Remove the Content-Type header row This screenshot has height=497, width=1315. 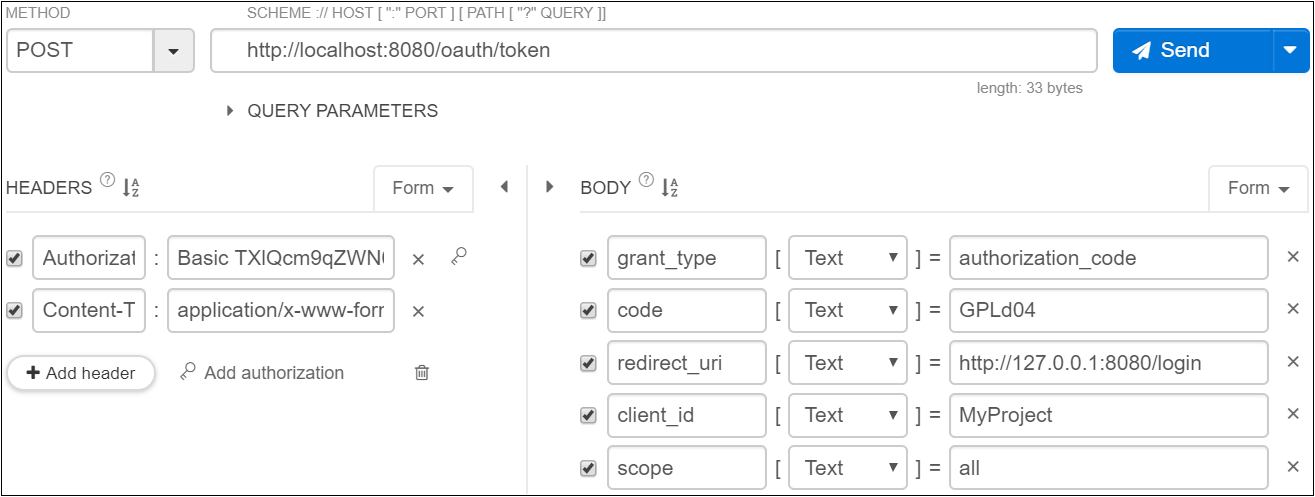point(419,311)
